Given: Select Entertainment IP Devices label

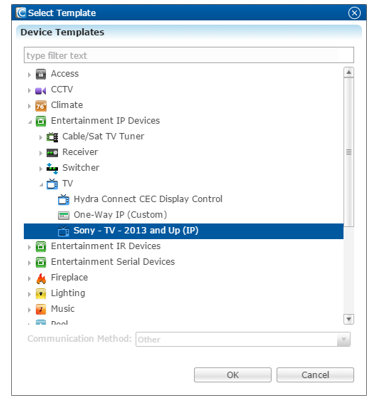Looking at the screenshot, I should [x=105, y=121].
